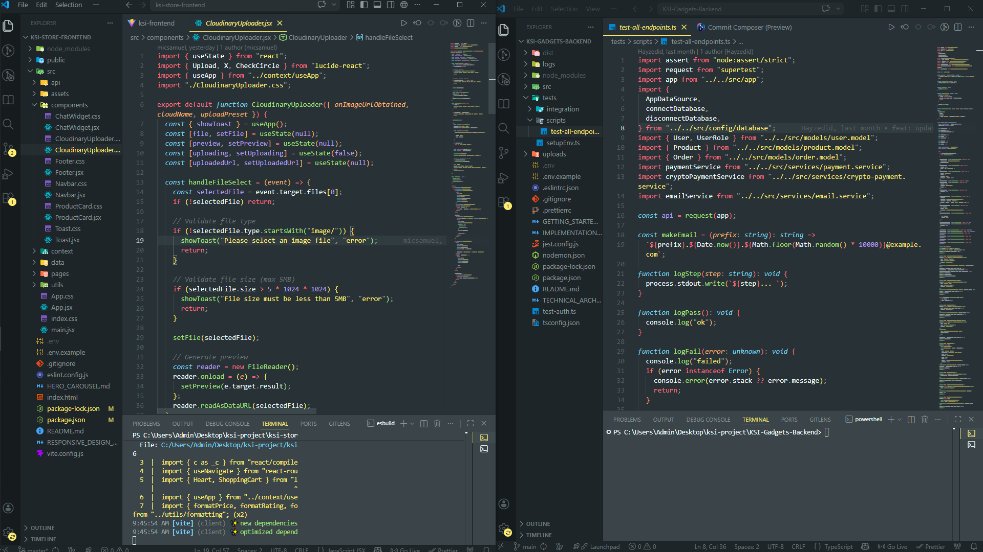Maximize the backend terminal panel
Image resolution: width=983 pixels, height=552 pixels.
click(x=958, y=419)
